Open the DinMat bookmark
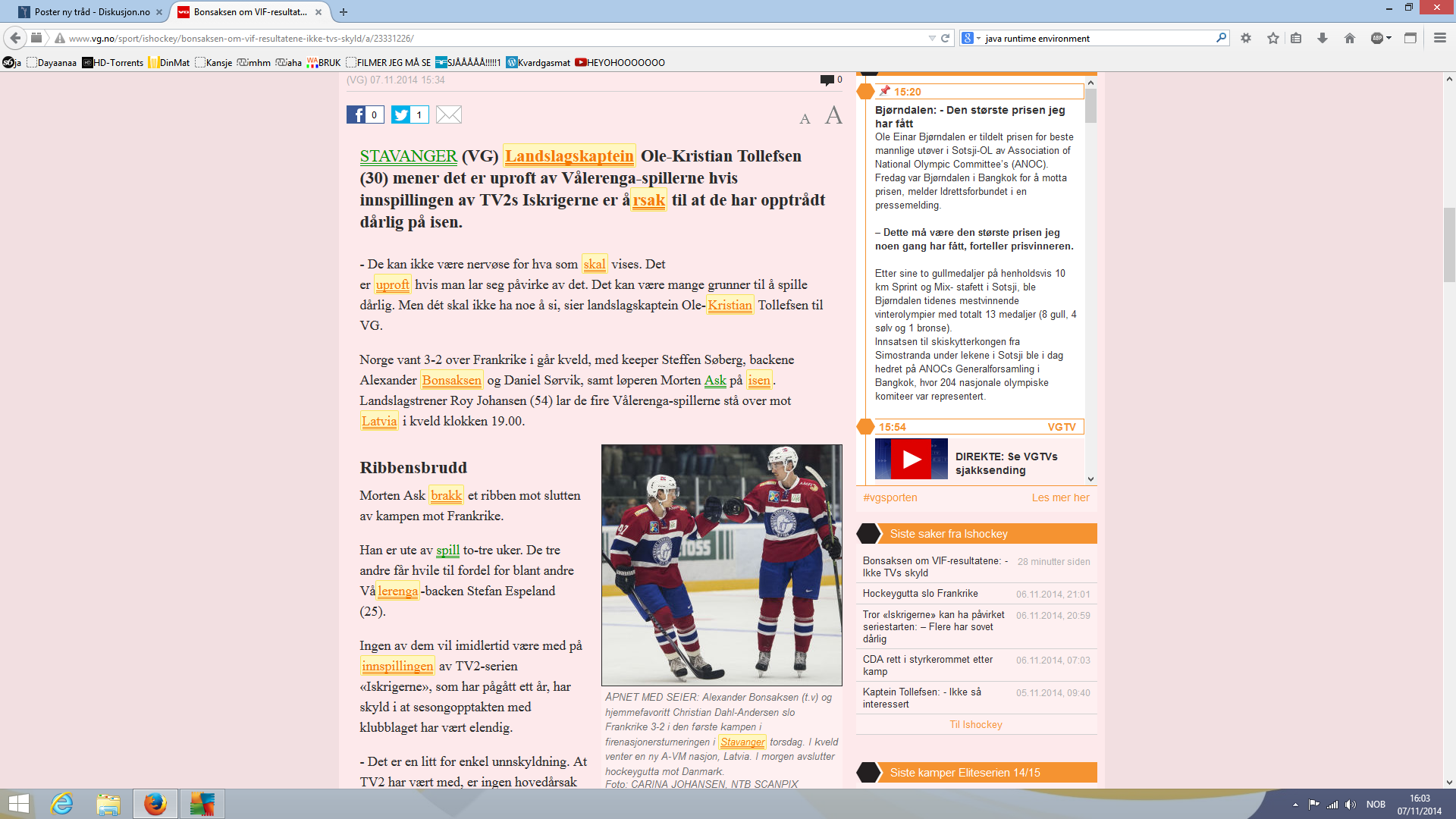 pos(168,63)
